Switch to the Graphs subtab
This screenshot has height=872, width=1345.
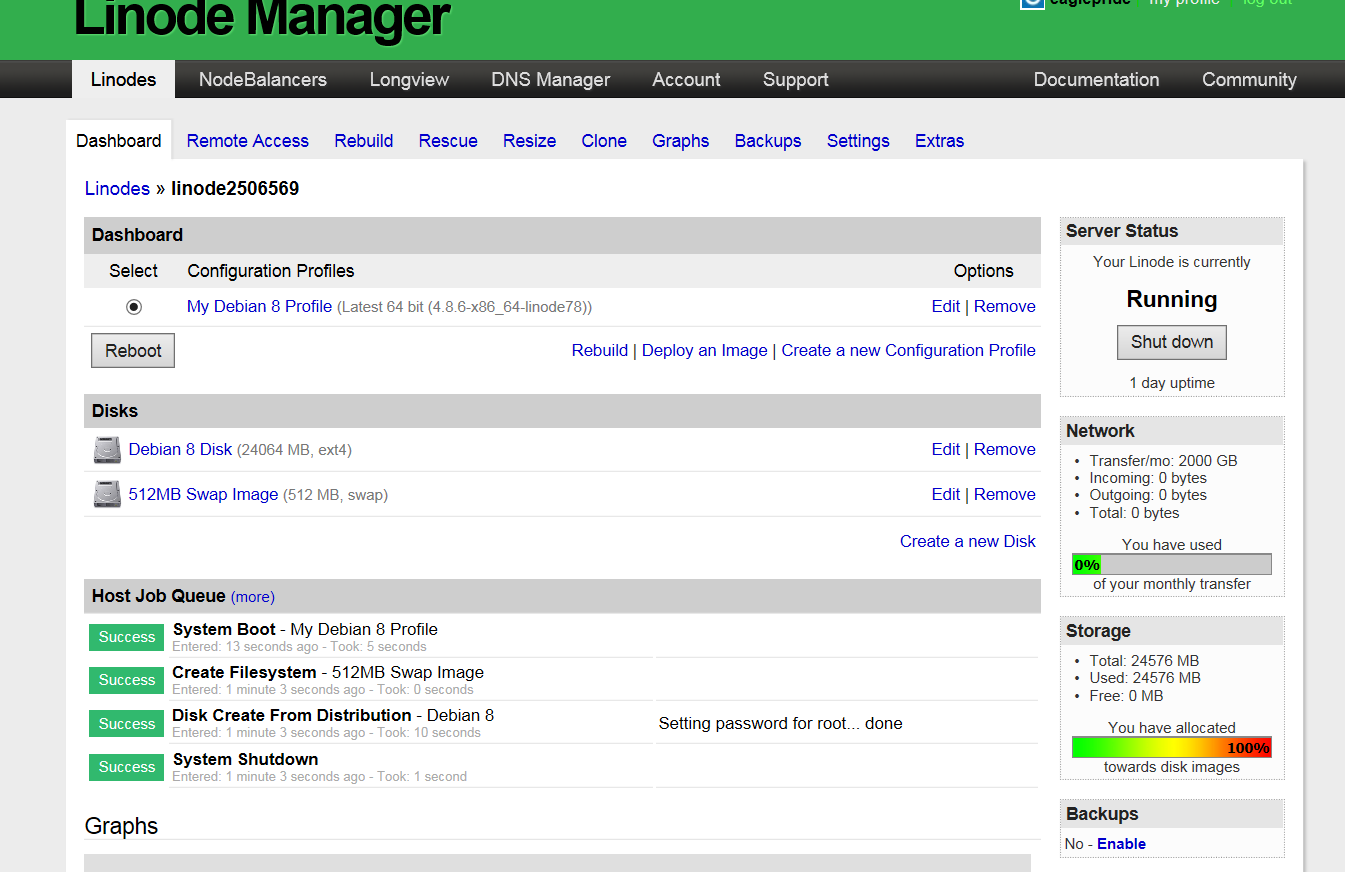tap(681, 141)
